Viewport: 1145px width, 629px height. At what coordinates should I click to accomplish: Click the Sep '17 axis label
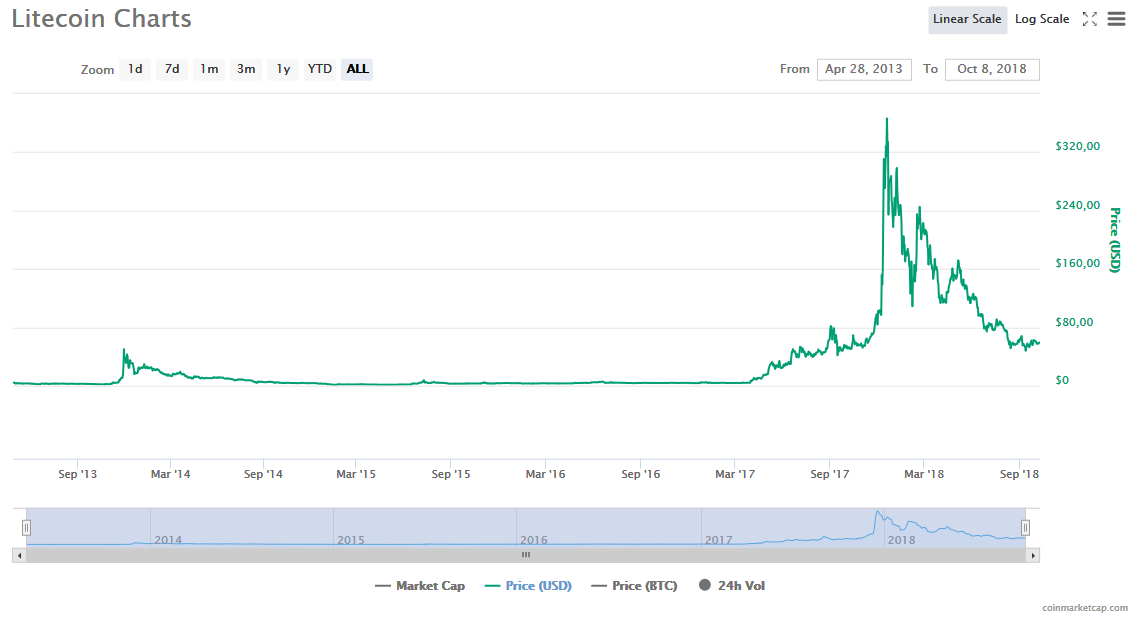click(x=830, y=474)
